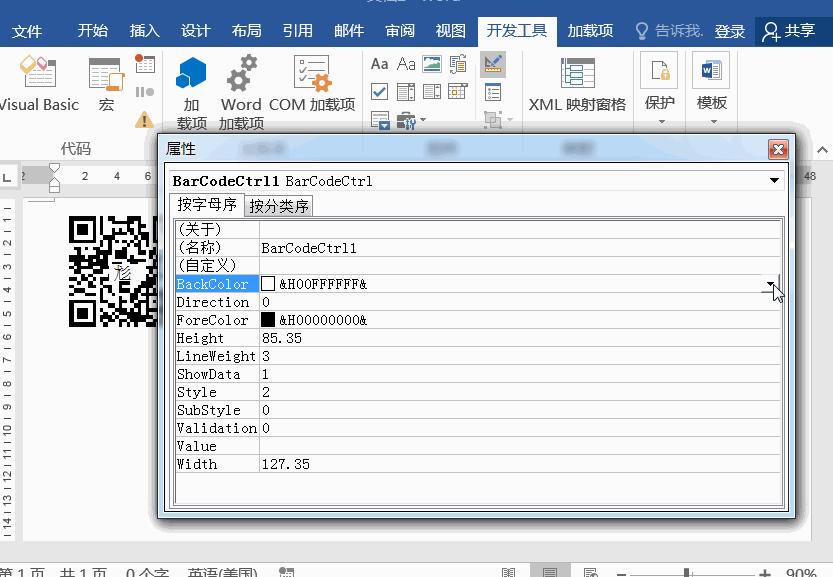Open the Macros (宏) dialog
The image size is (833, 577).
[106, 85]
